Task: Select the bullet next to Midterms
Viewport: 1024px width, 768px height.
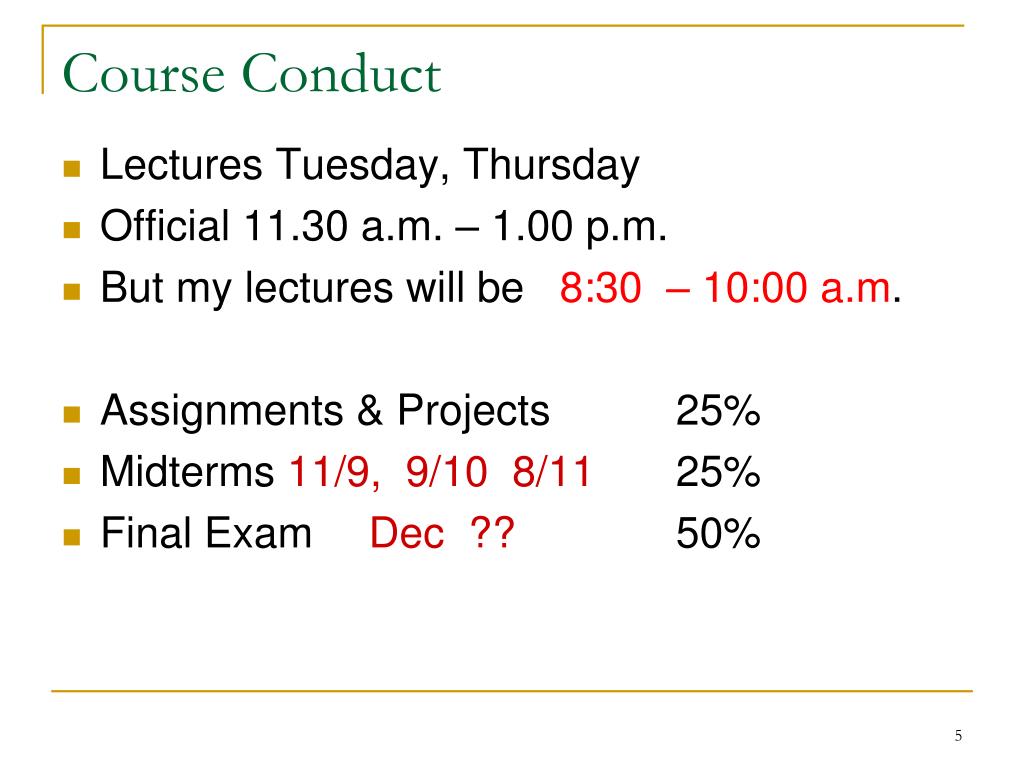Action: coord(72,475)
